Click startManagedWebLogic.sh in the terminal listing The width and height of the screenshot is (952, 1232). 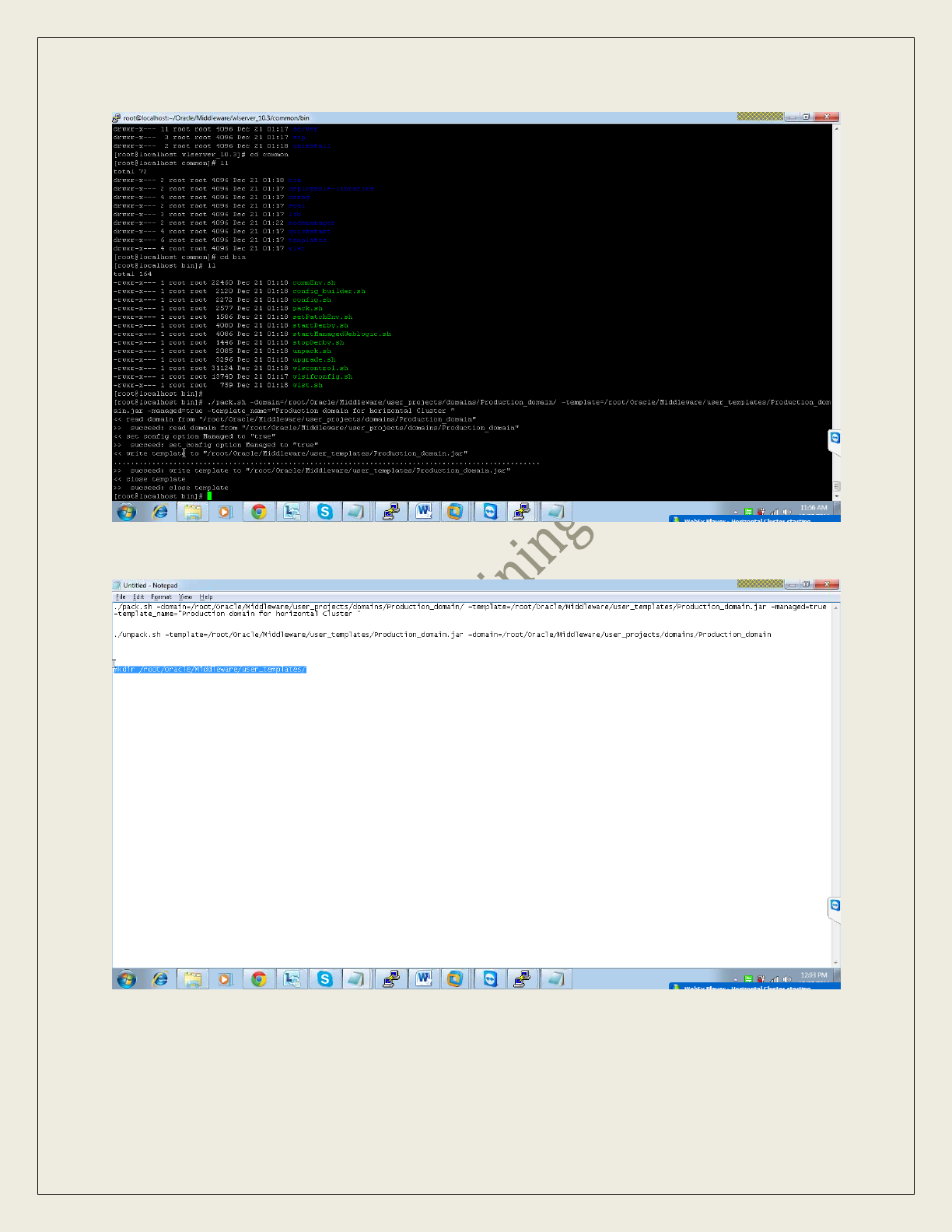(341, 334)
